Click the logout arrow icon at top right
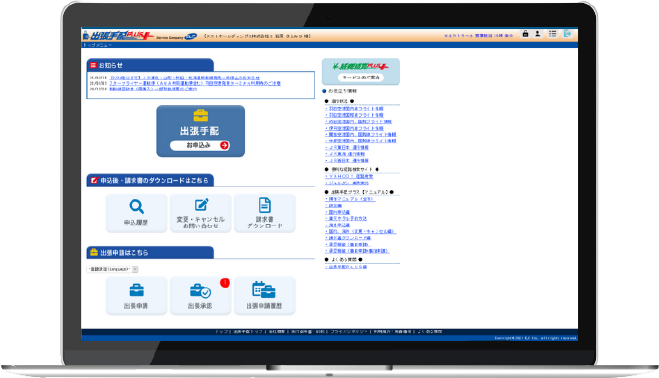This screenshot has width=659, height=378. point(567,34)
